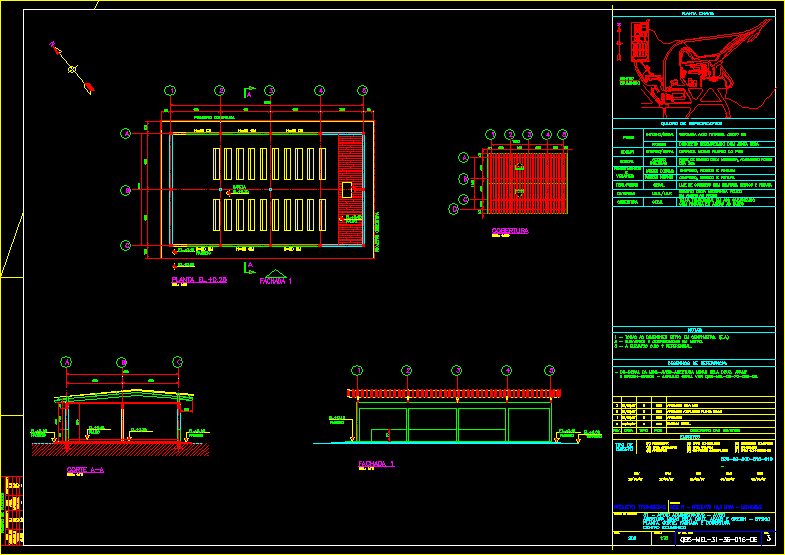785x555 pixels.
Task: Click the CORTE A-A section title
Action: [85, 469]
